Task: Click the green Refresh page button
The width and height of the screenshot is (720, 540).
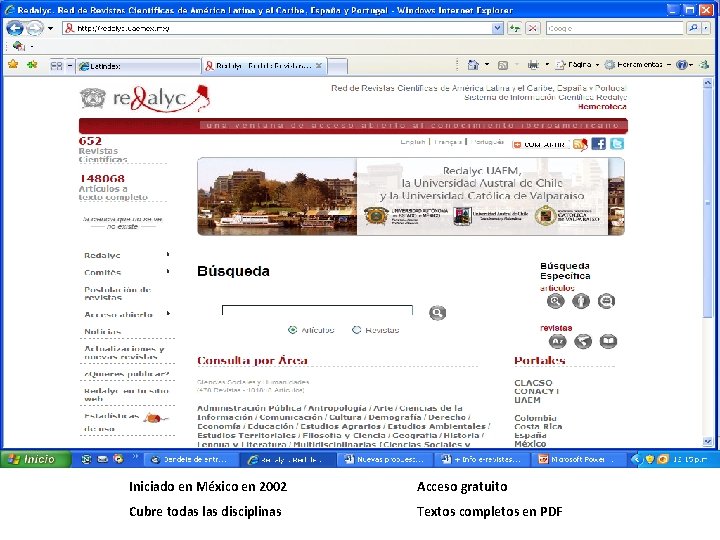Action: coord(515,28)
